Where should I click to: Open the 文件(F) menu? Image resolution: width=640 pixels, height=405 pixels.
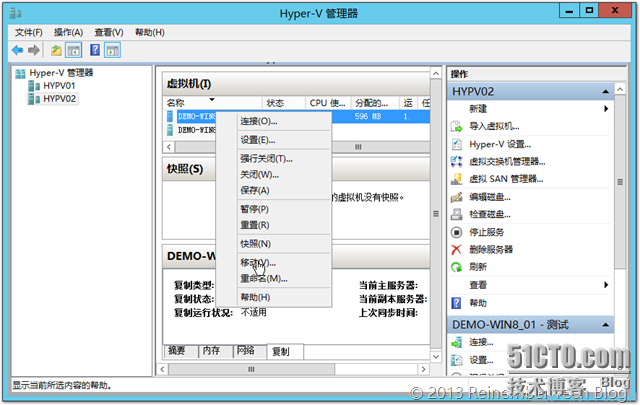pos(29,32)
